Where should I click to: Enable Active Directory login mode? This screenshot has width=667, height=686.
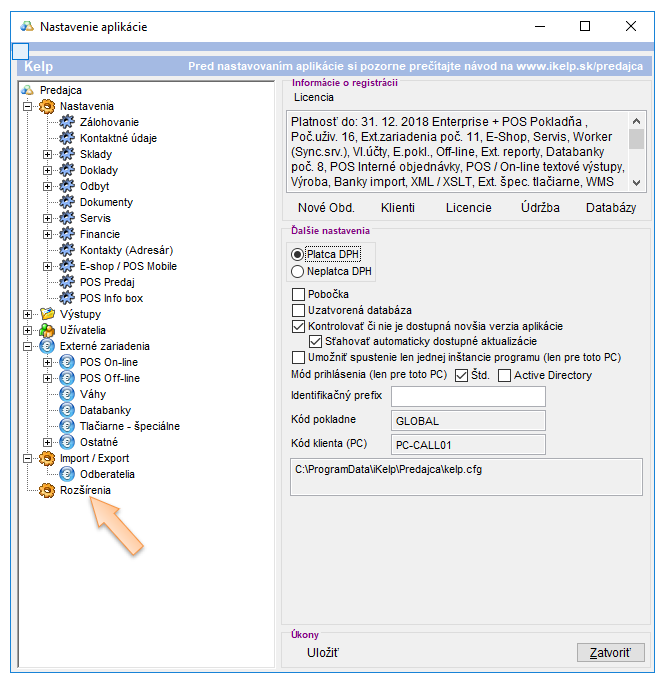tap(504, 375)
